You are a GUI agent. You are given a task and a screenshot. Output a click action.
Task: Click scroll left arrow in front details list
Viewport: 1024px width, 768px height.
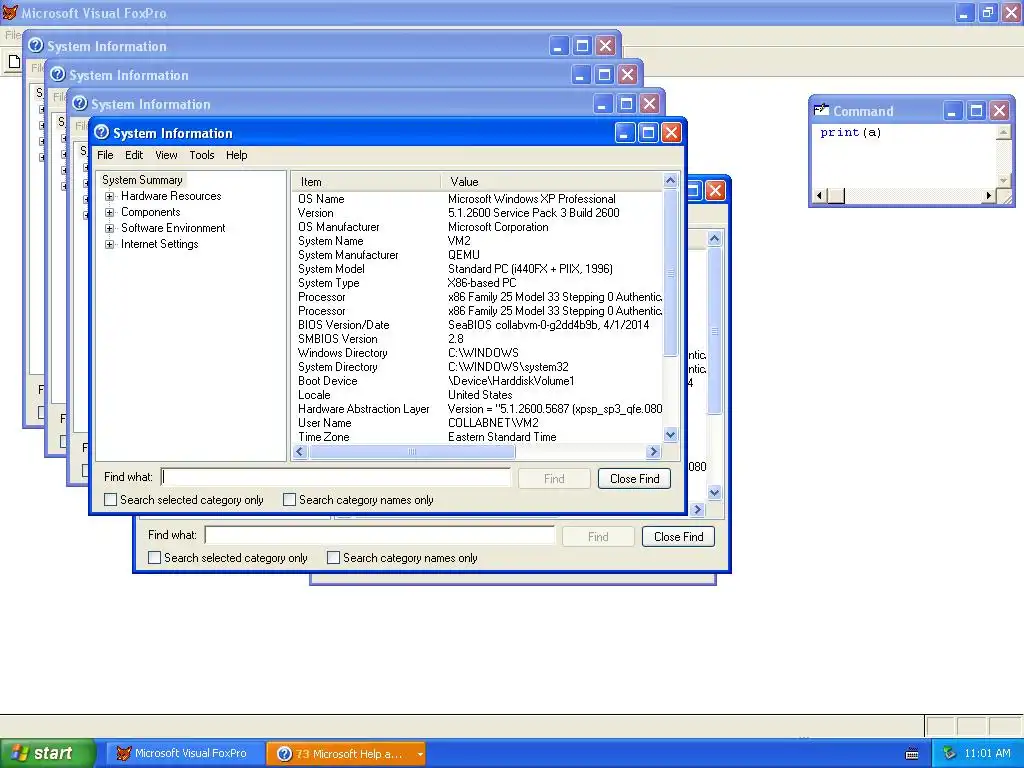click(x=300, y=451)
